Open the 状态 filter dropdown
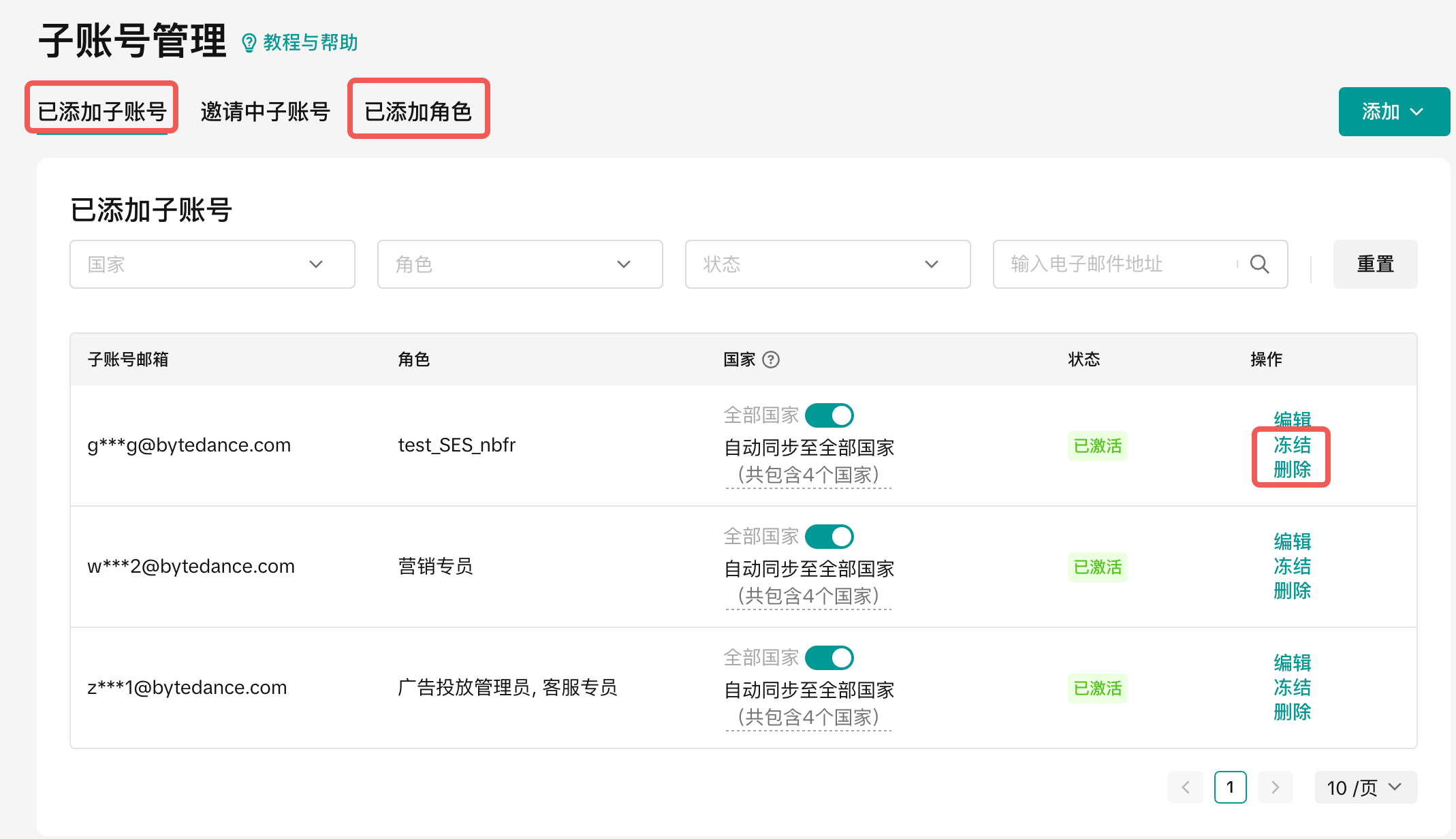Screen dimensions: 1456x839 point(827,264)
